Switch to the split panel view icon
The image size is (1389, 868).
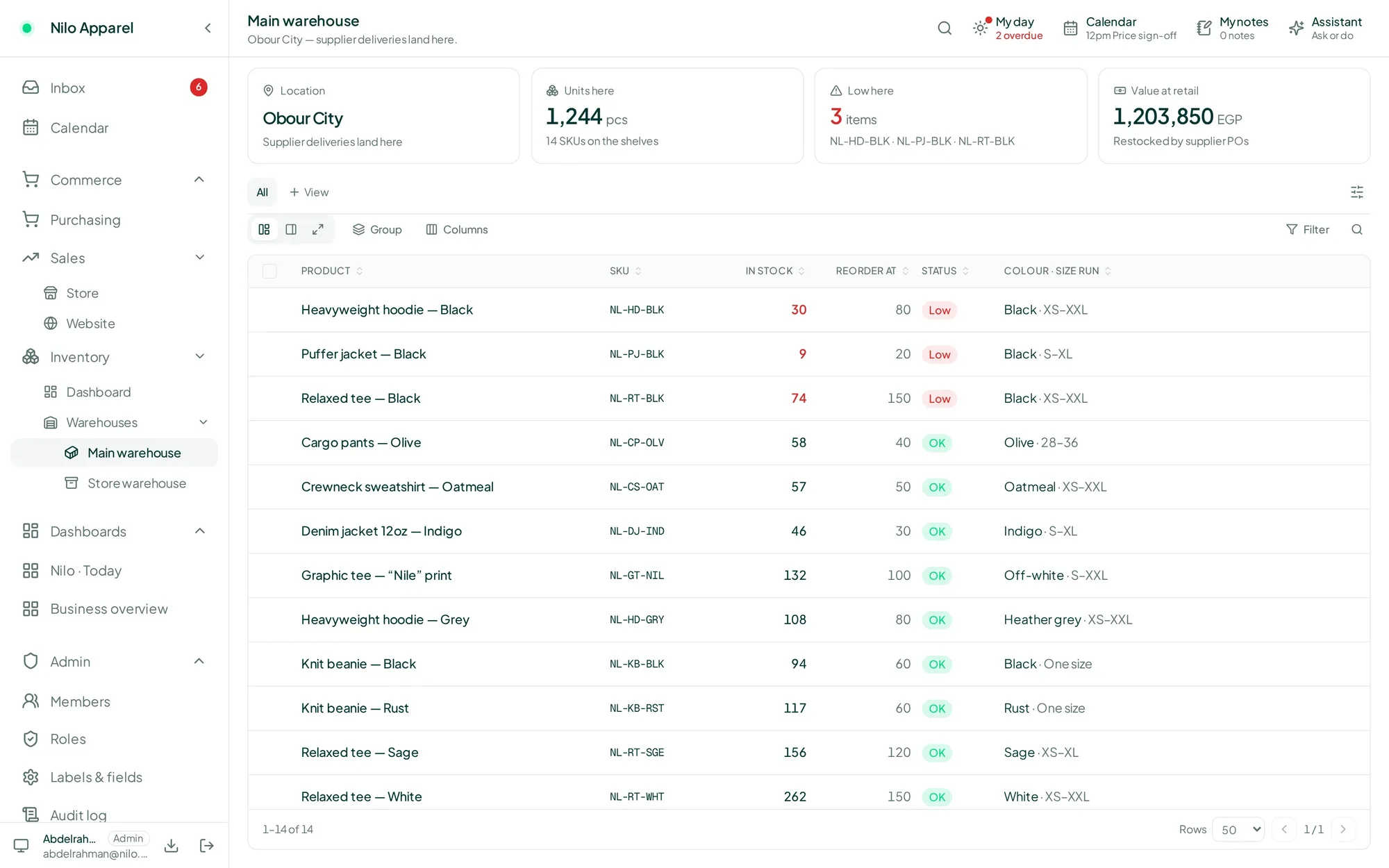291,229
